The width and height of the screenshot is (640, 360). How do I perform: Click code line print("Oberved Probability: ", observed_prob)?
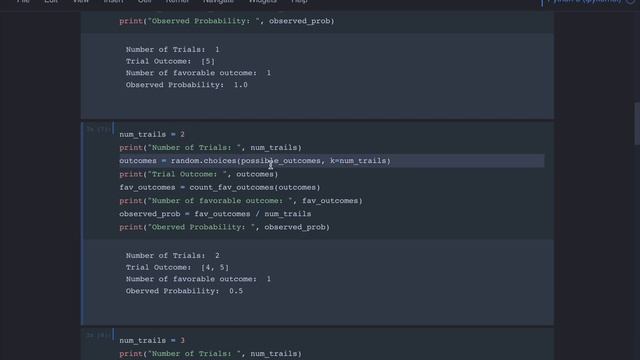224,227
